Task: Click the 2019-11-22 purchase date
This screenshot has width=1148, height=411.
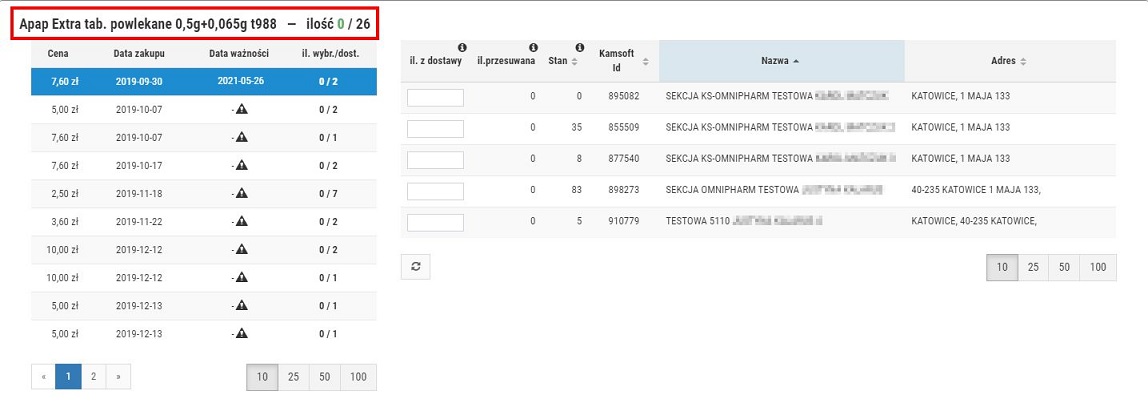Action: tap(139, 222)
